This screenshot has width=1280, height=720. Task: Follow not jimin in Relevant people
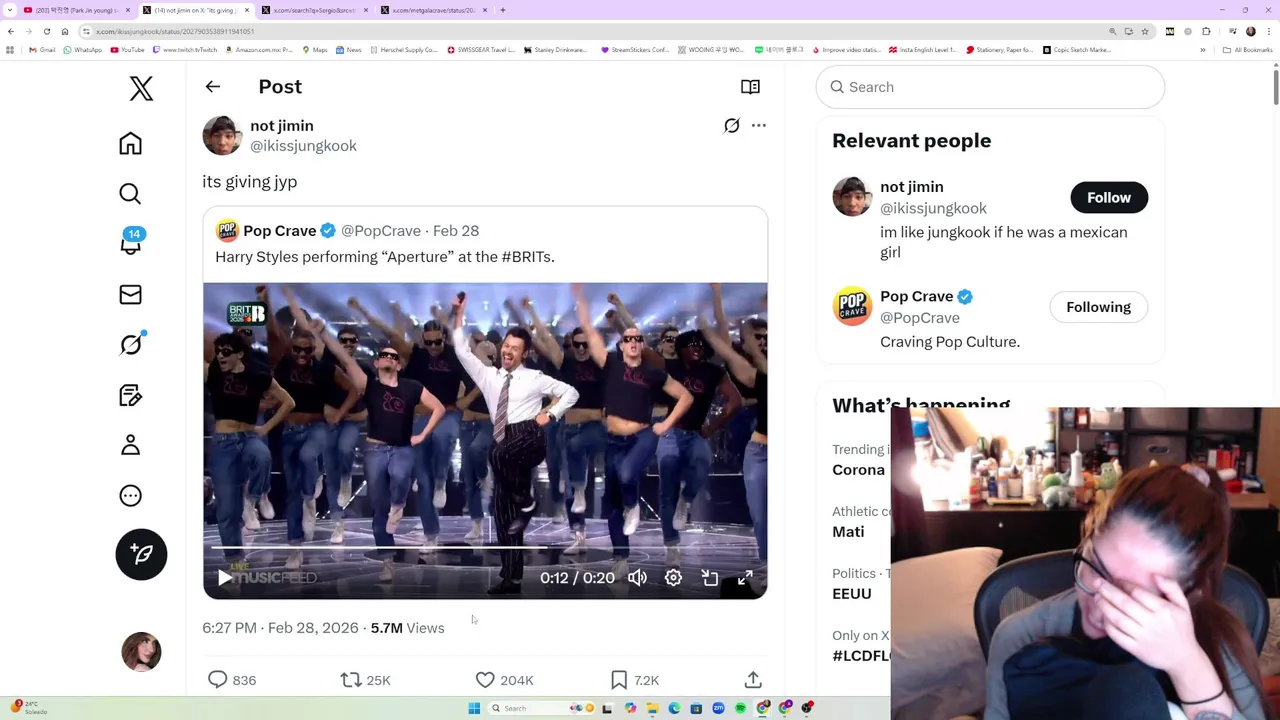[x=1109, y=198]
